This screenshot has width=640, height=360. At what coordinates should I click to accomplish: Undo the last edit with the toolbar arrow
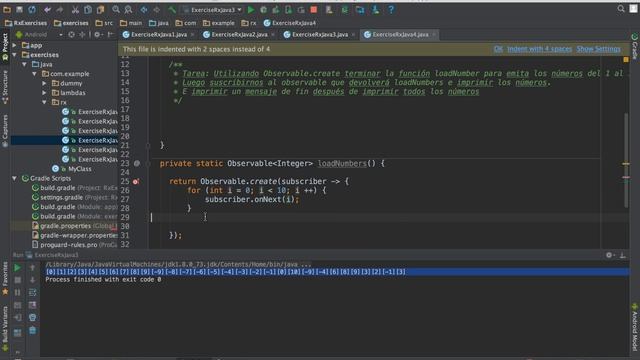coord(47,9)
